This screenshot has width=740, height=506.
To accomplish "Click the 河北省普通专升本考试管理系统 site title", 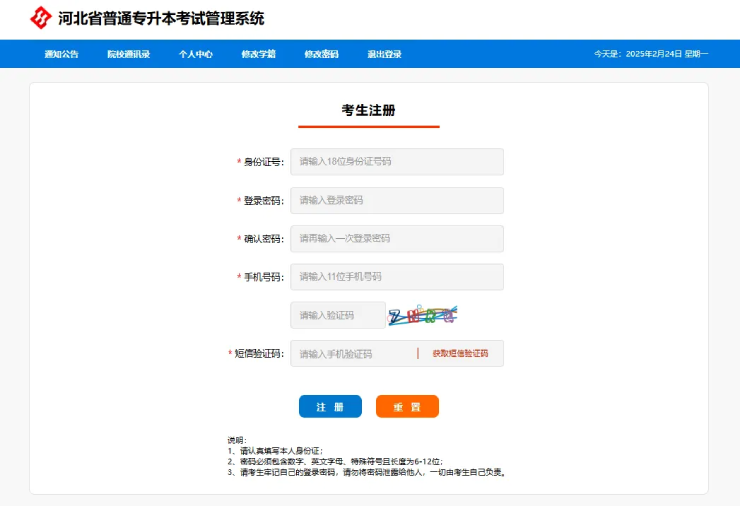I will 161,18.
